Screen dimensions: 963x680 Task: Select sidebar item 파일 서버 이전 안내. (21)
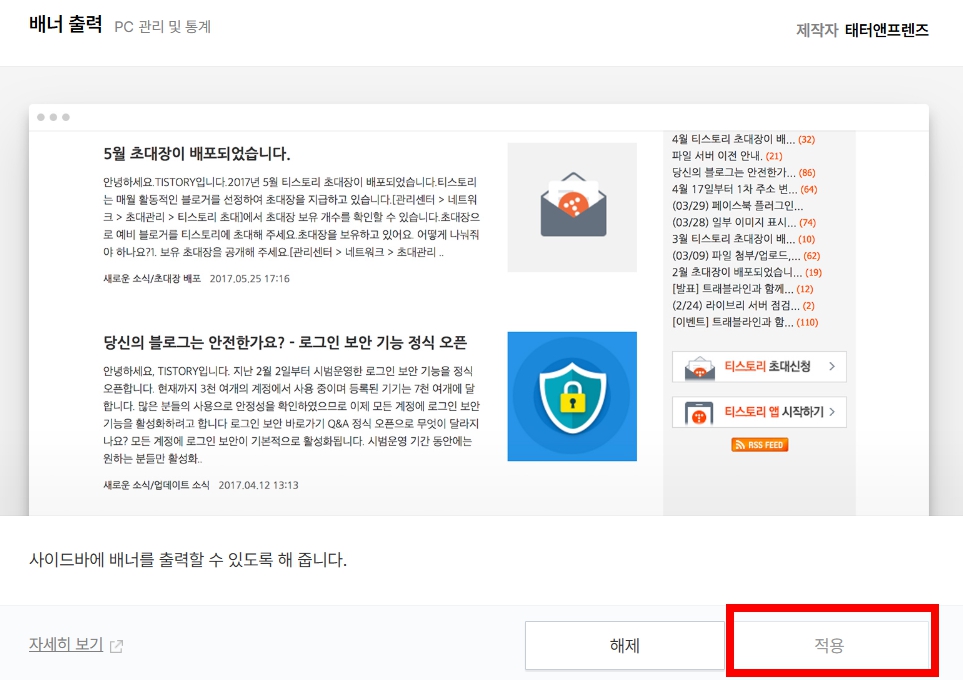[727, 156]
